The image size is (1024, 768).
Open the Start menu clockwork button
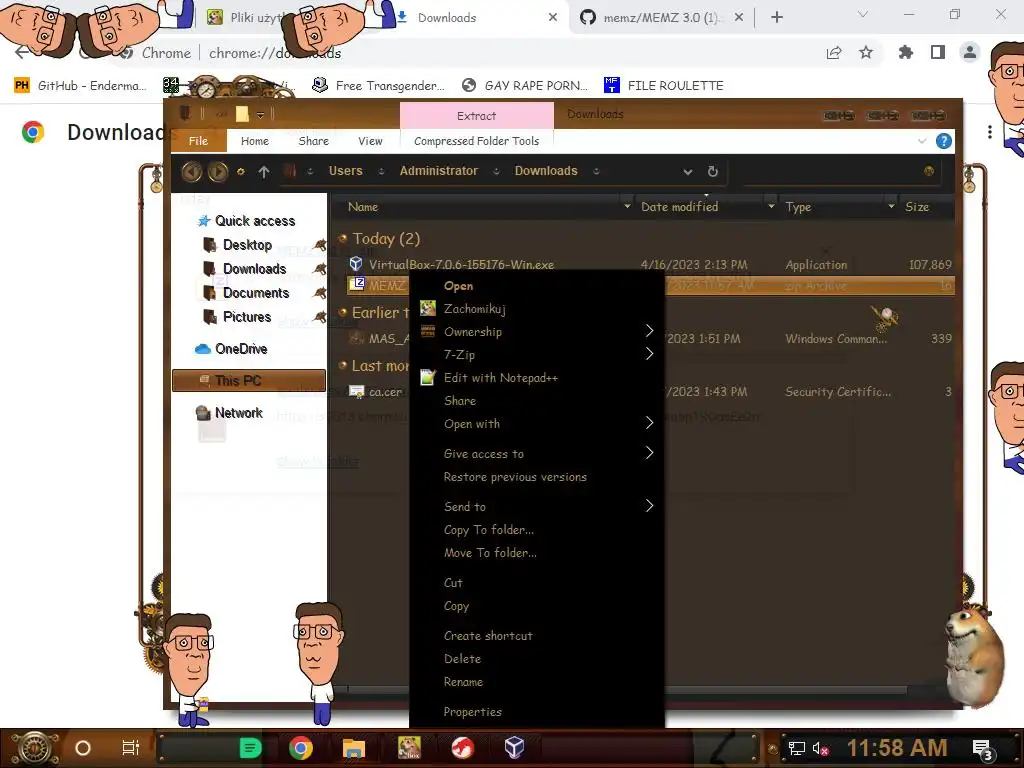[33, 748]
